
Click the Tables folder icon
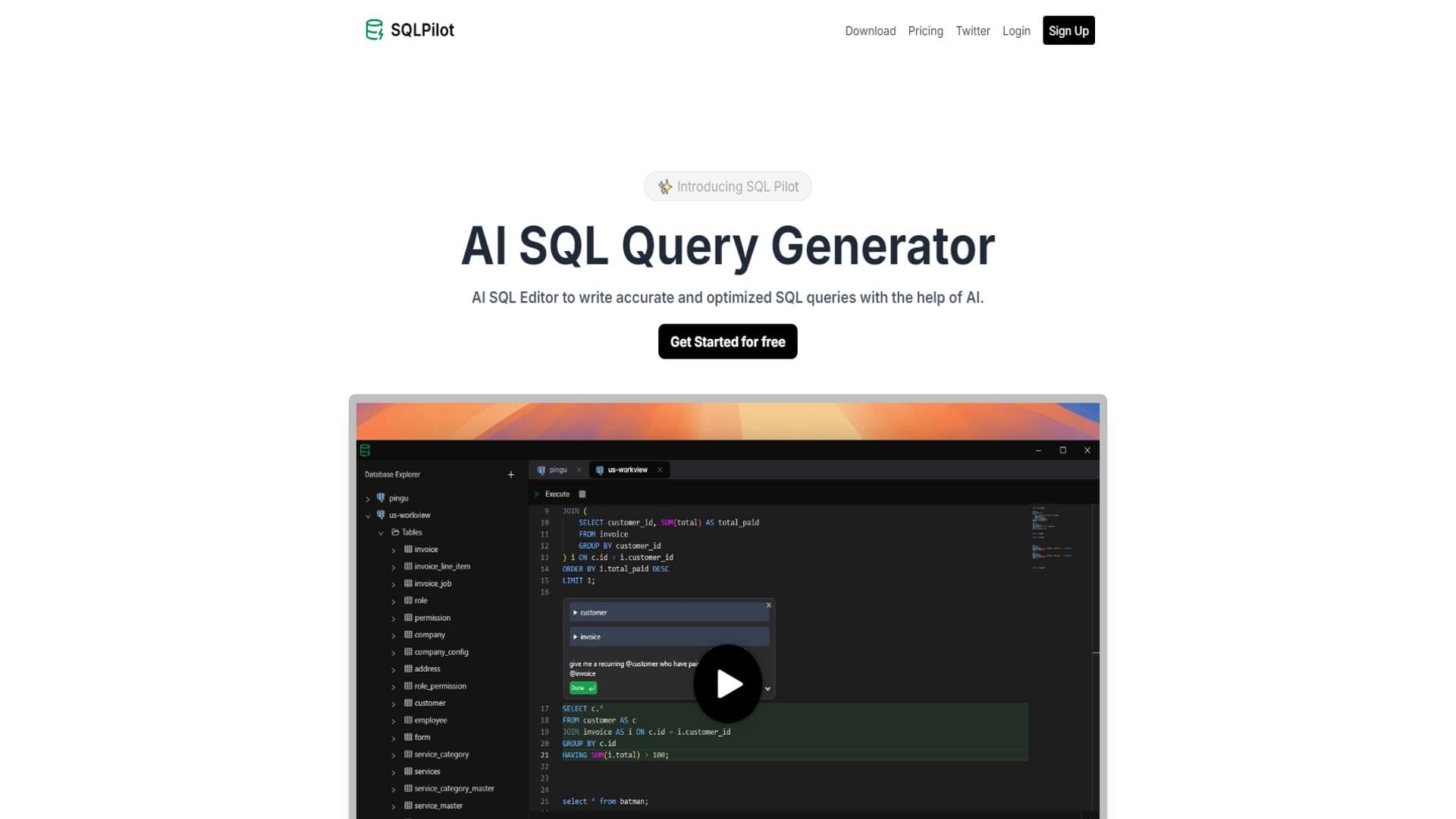coord(395,532)
